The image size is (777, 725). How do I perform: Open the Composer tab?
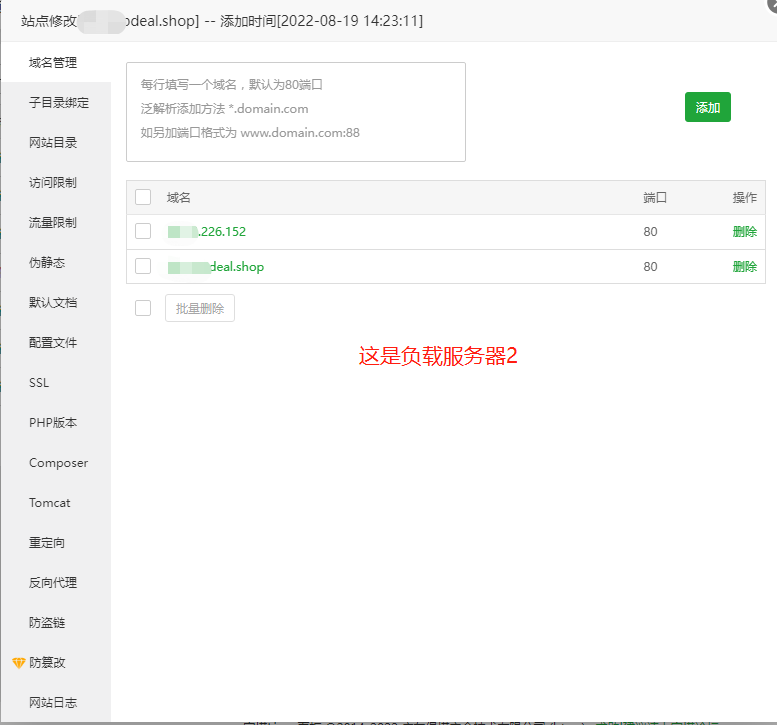(x=58, y=463)
